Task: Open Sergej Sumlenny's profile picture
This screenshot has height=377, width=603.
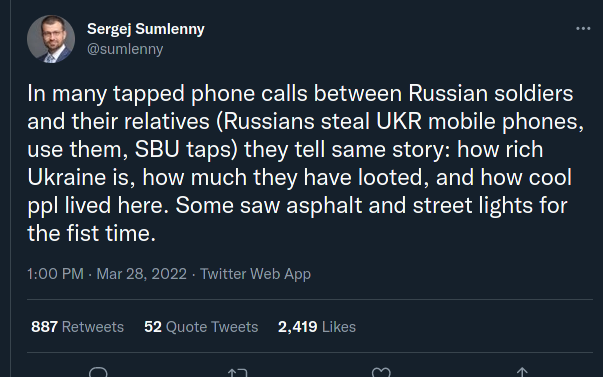Action: pos(51,39)
